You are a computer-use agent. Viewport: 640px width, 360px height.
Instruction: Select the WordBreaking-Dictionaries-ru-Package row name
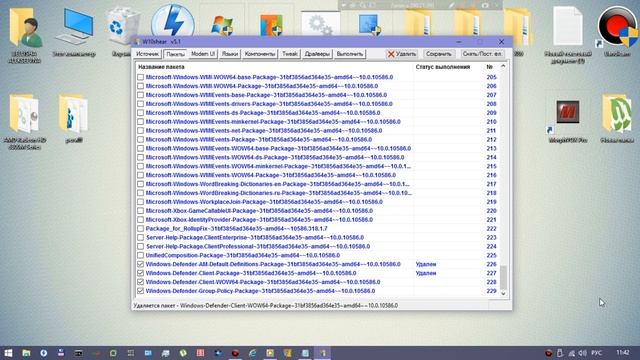tap(279, 193)
